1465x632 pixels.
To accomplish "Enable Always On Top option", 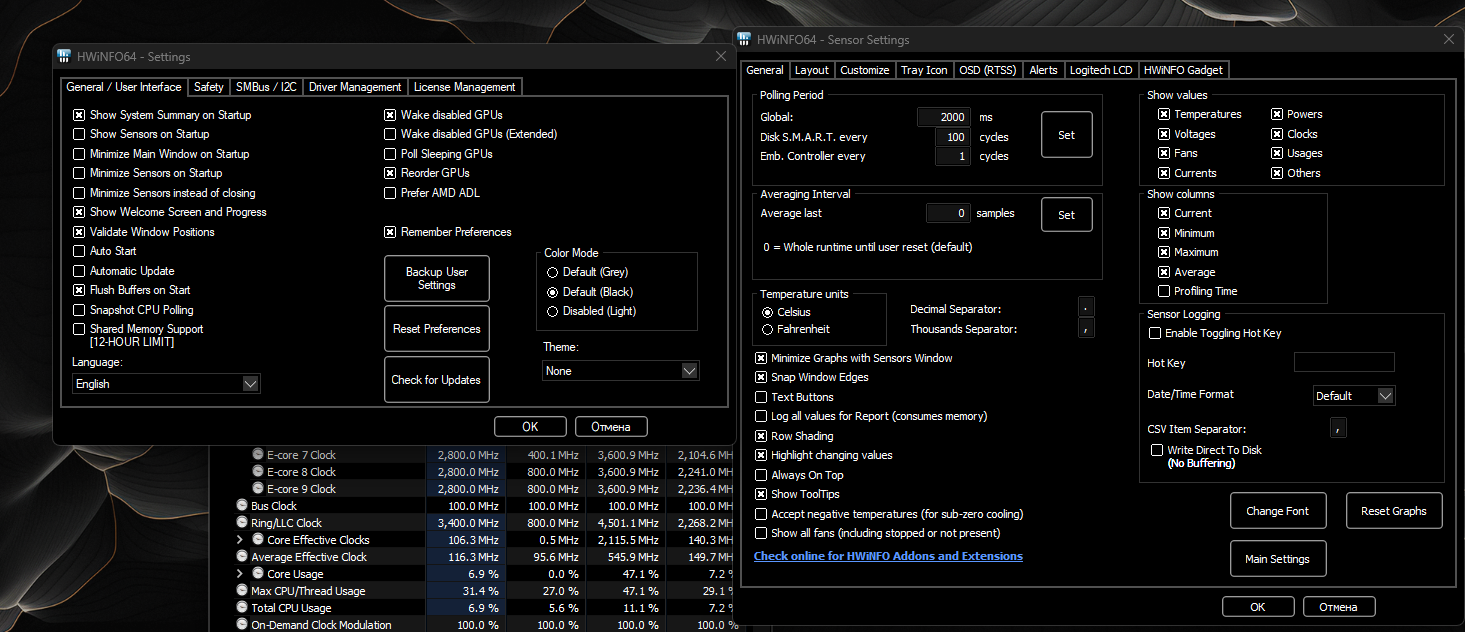I will (x=761, y=475).
